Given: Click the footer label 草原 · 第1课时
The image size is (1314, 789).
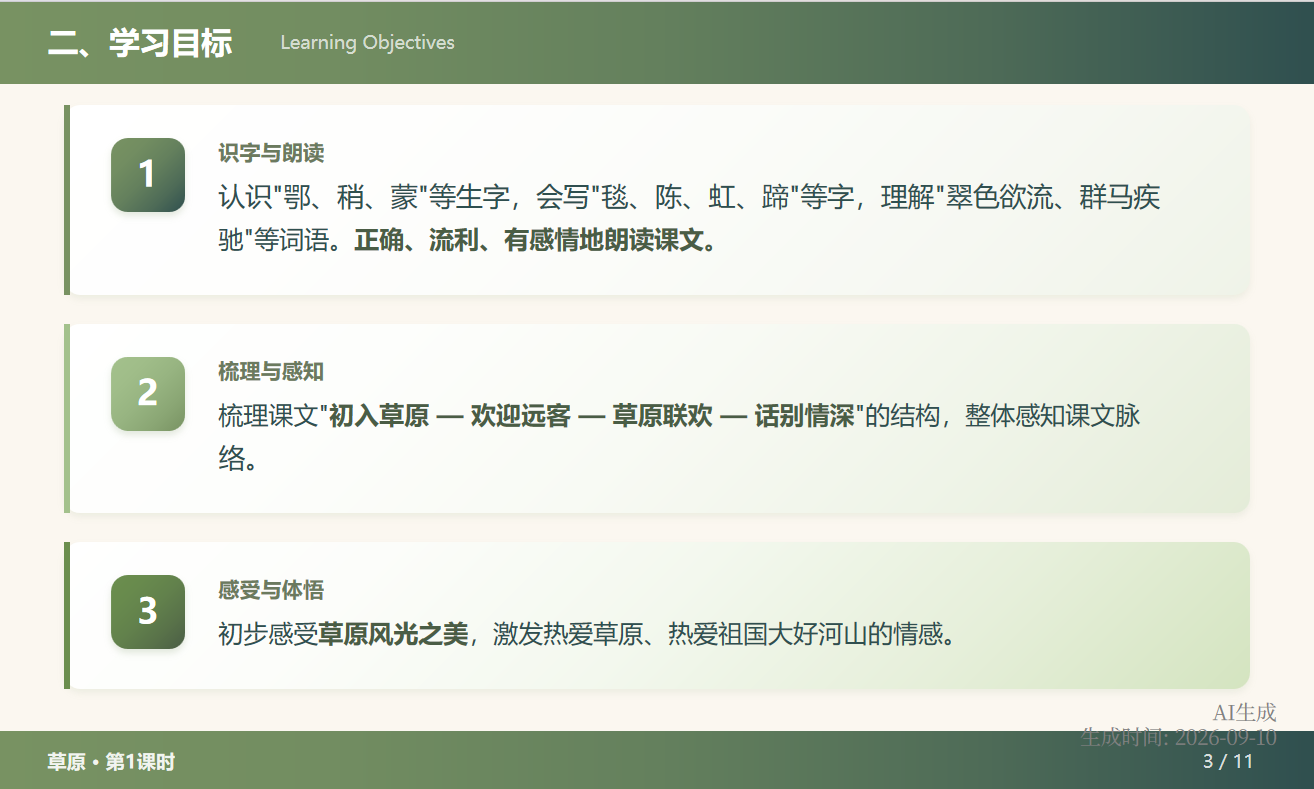Looking at the screenshot, I should [x=111, y=762].
